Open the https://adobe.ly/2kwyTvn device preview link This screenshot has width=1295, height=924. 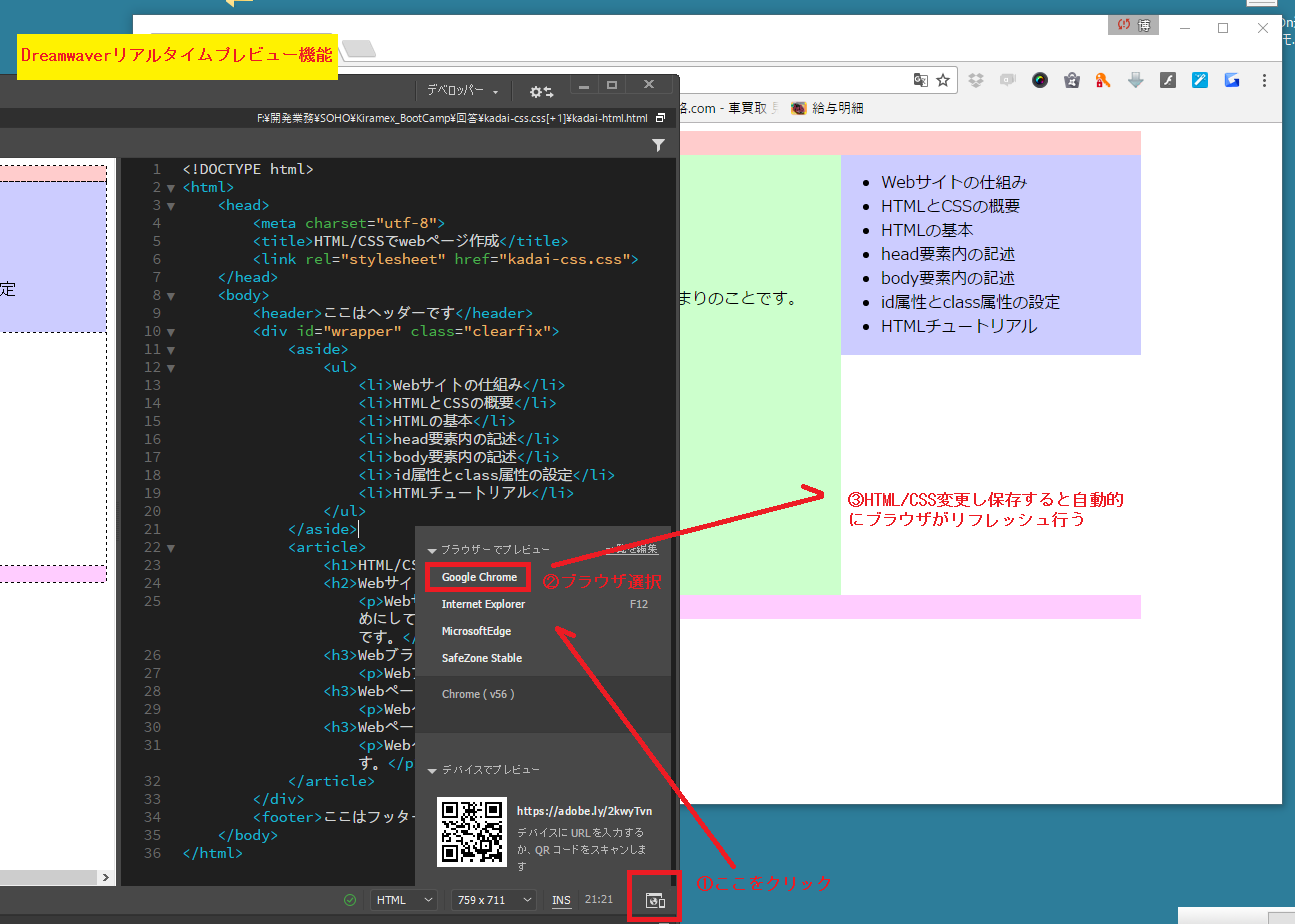[584, 811]
